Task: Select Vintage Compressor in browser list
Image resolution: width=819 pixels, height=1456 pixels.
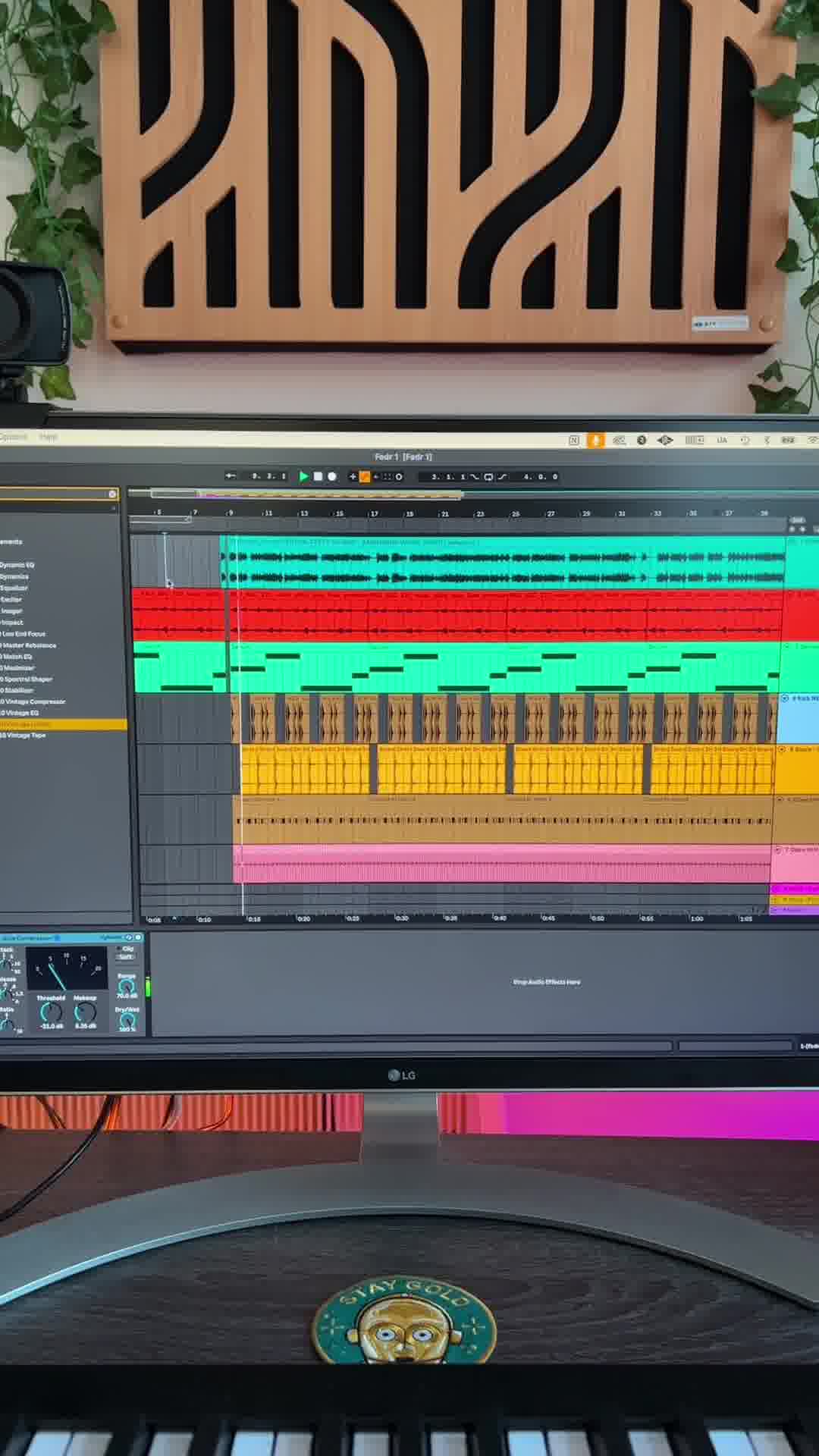Action: click(34, 701)
